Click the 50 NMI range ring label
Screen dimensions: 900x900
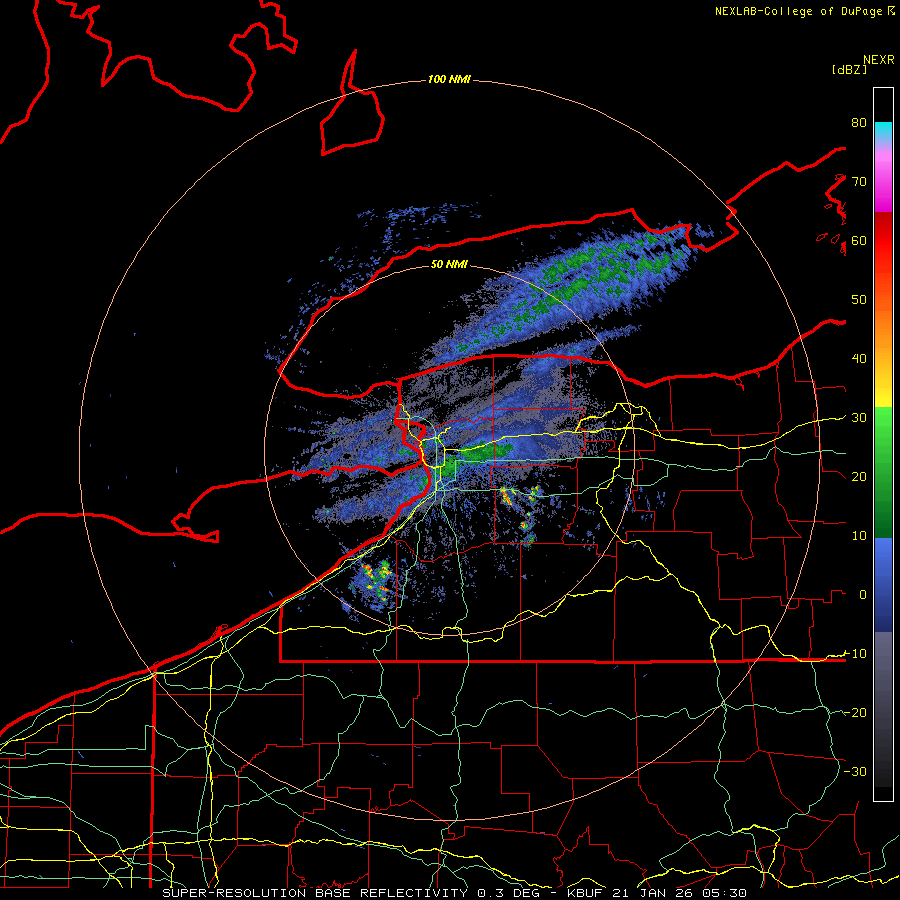coord(449,264)
